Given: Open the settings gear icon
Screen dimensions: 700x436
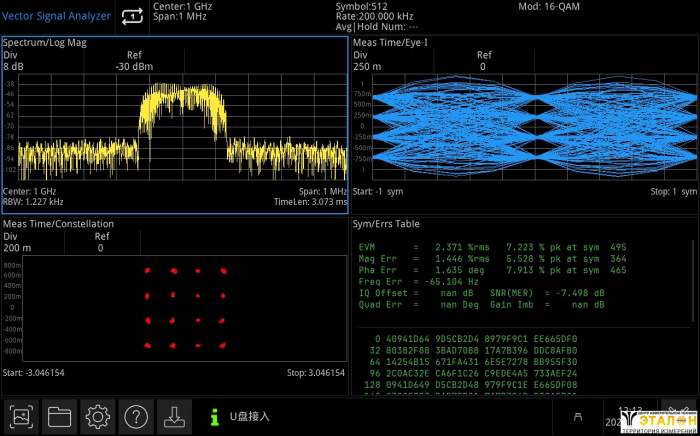Looking at the screenshot, I should click(97, 415).
